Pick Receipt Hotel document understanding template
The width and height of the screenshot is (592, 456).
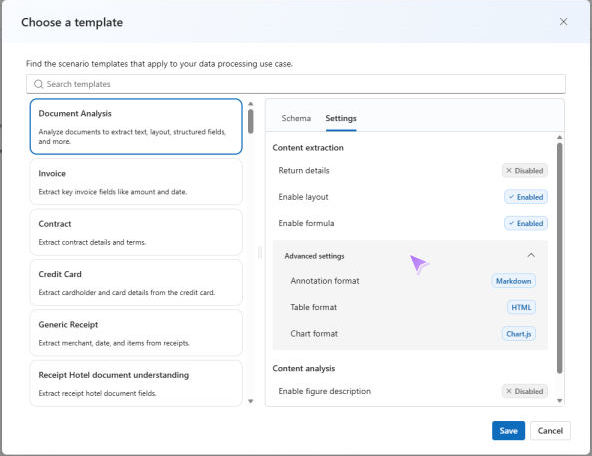pyautogui.click(x=136, y=383)
